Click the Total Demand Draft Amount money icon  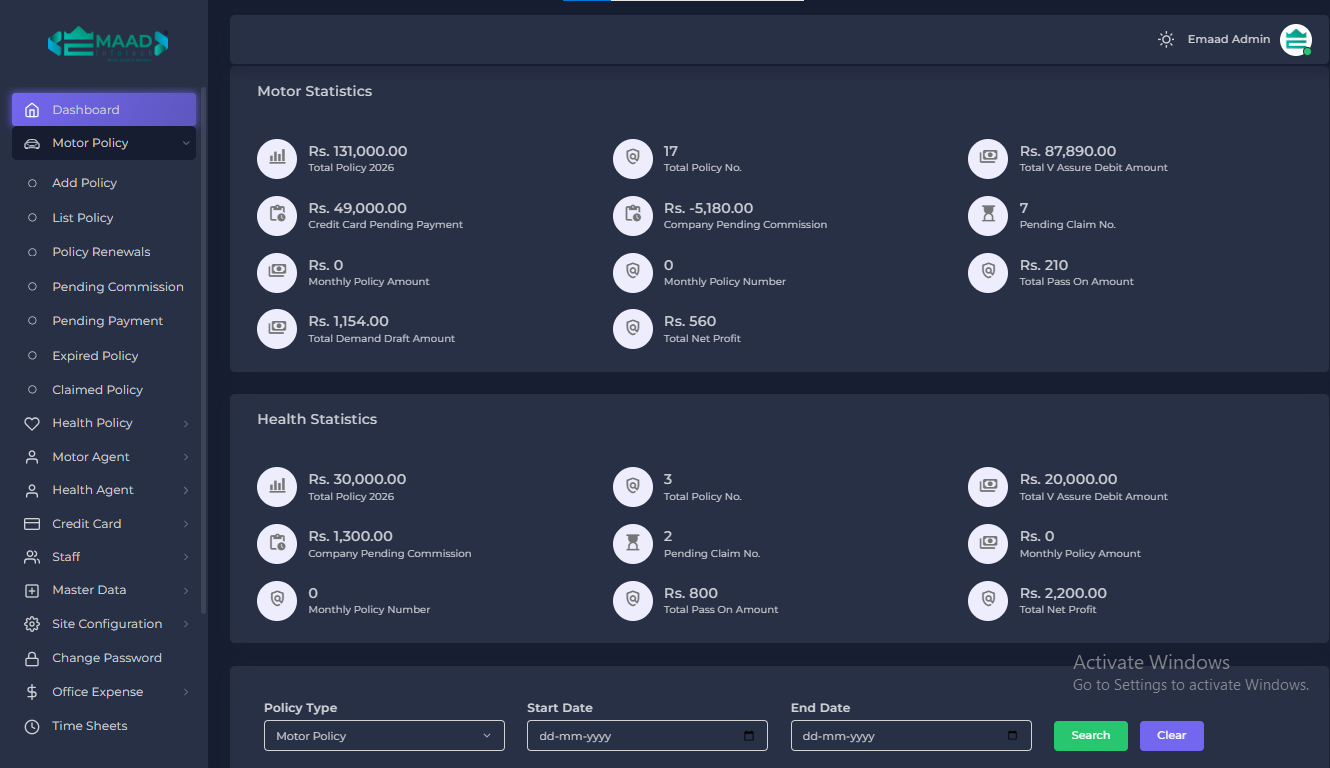click(277, 328)
